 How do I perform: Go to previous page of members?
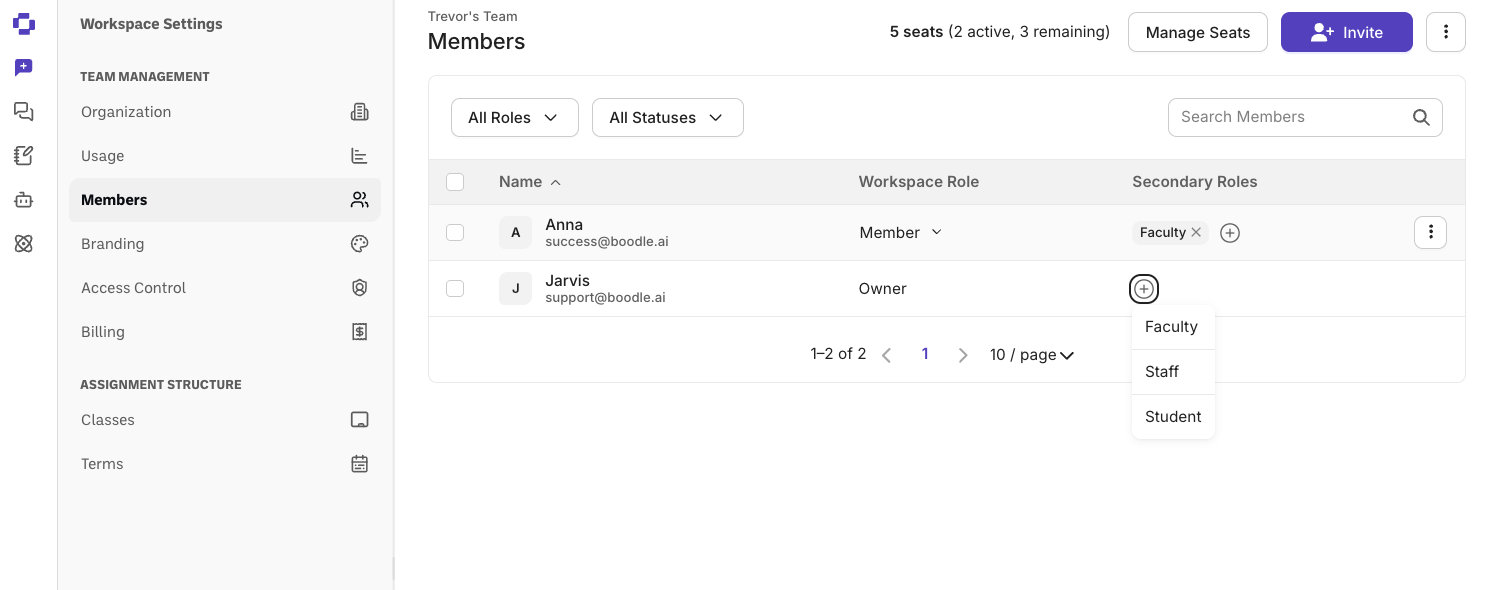[886, 355]
